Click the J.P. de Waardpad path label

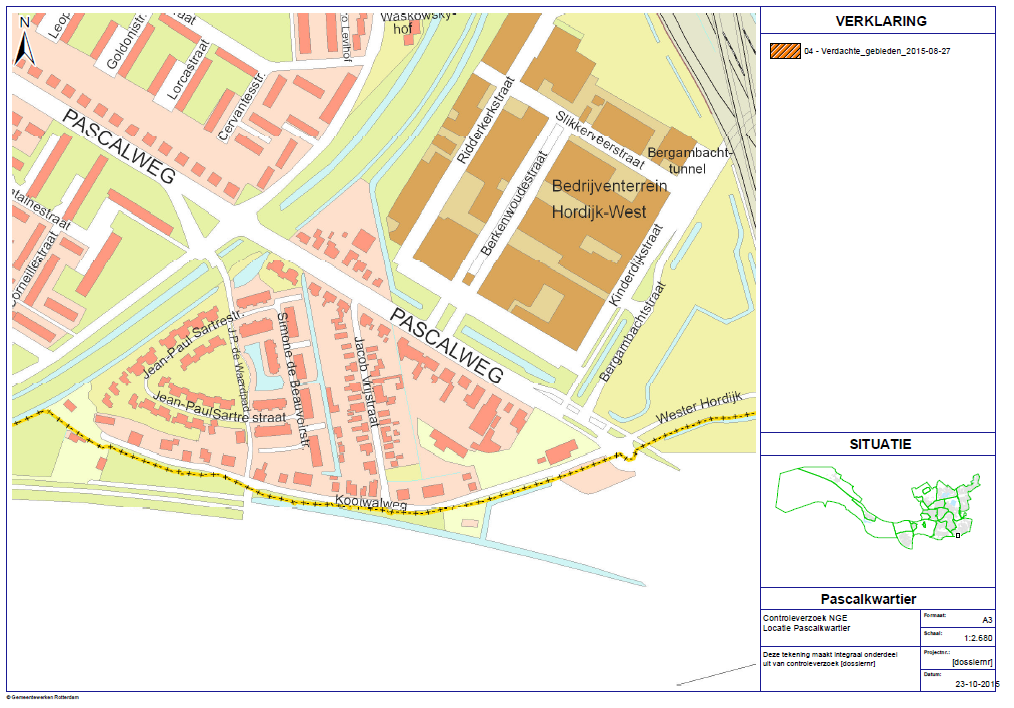point(238,371)
